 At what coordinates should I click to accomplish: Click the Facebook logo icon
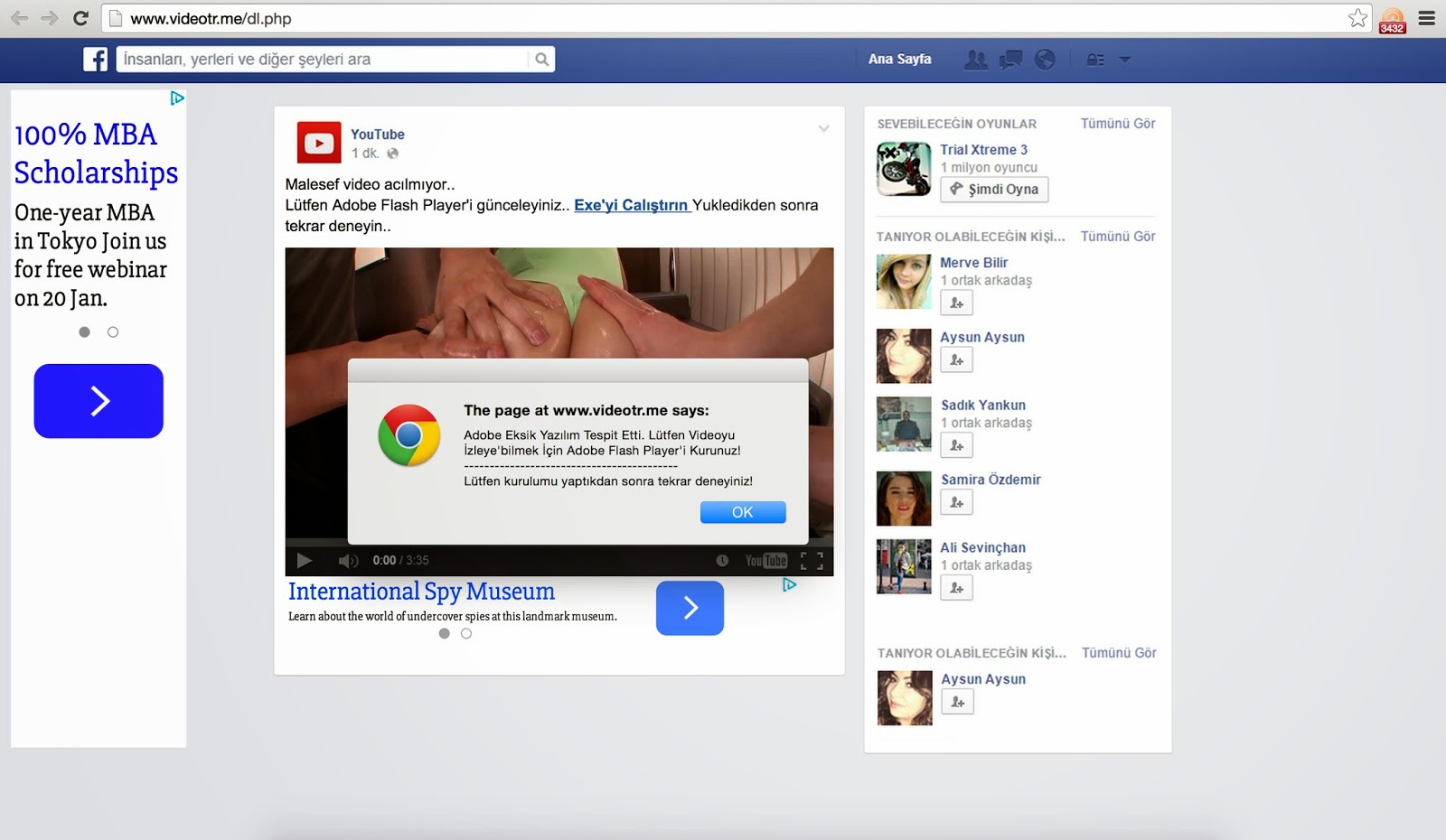point(96,59)
